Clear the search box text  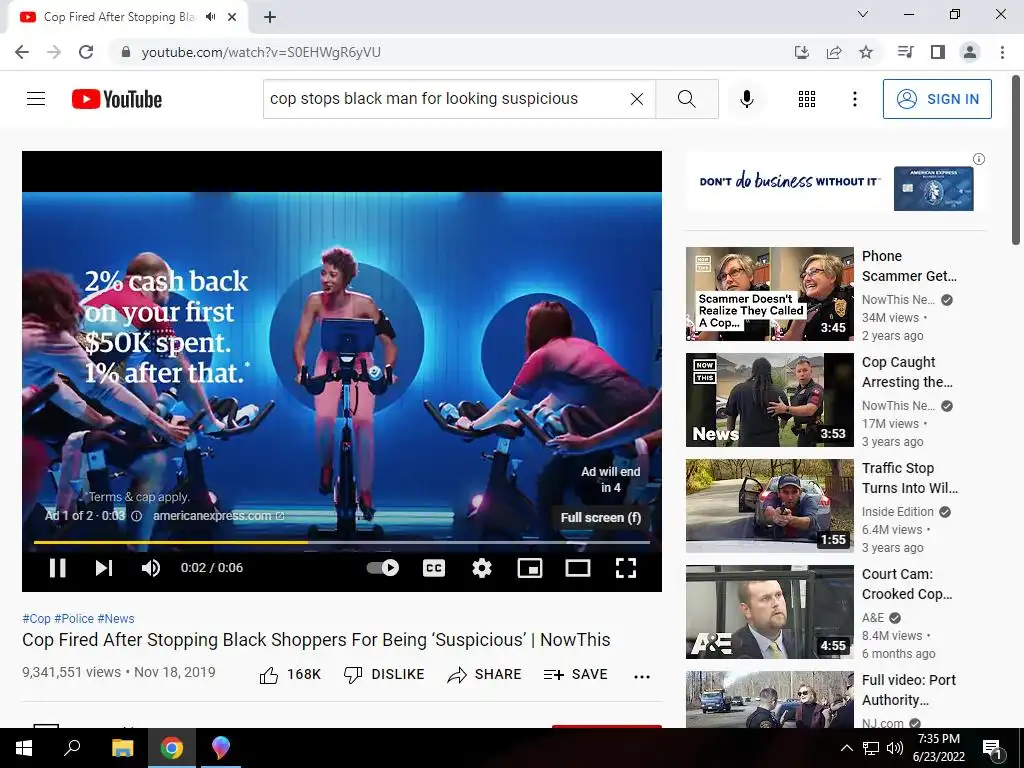point(637,99)
